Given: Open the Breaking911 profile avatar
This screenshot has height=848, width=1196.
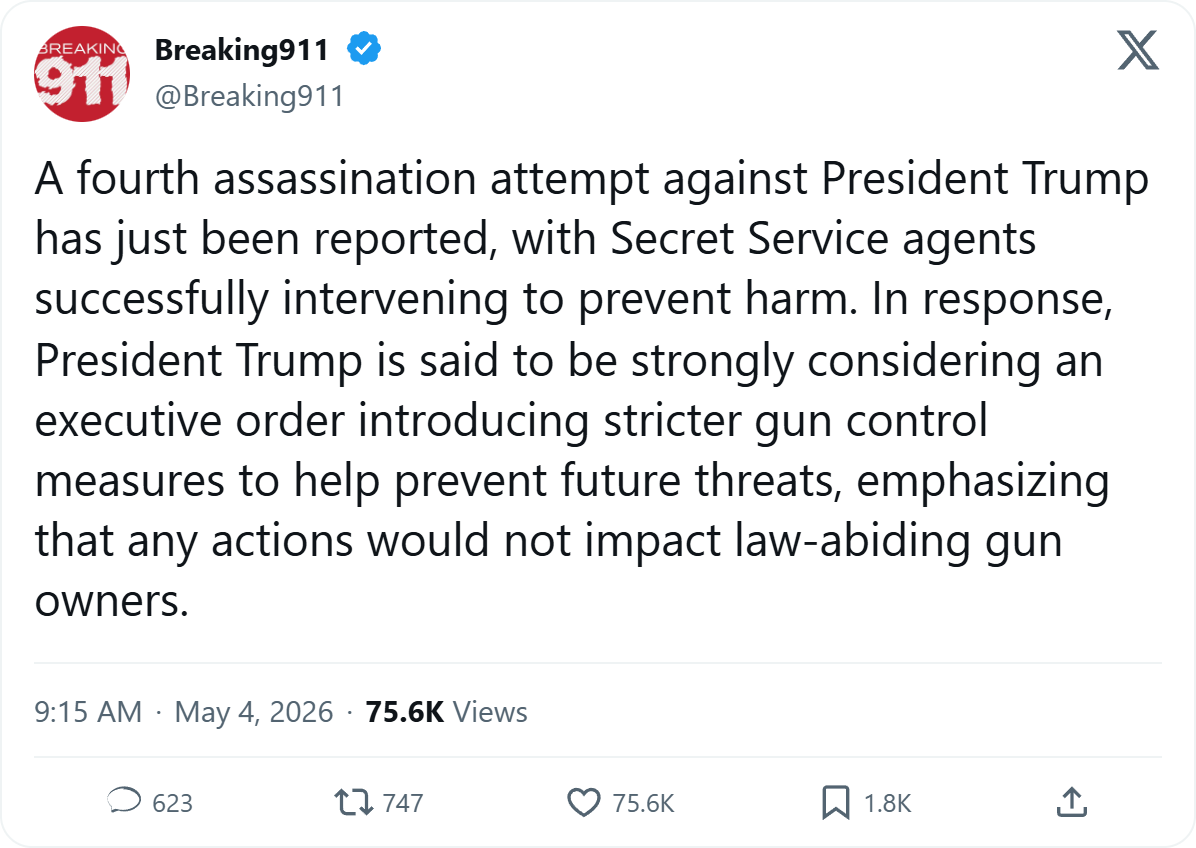Looking at the screenshot, I should click(82, 74).
